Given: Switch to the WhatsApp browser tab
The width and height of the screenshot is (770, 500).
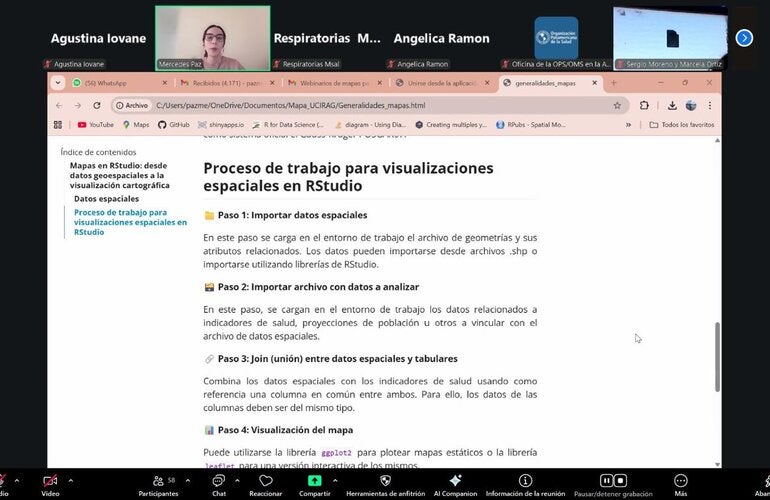Looking at the screenshot, I should click(x=120, y=83).
